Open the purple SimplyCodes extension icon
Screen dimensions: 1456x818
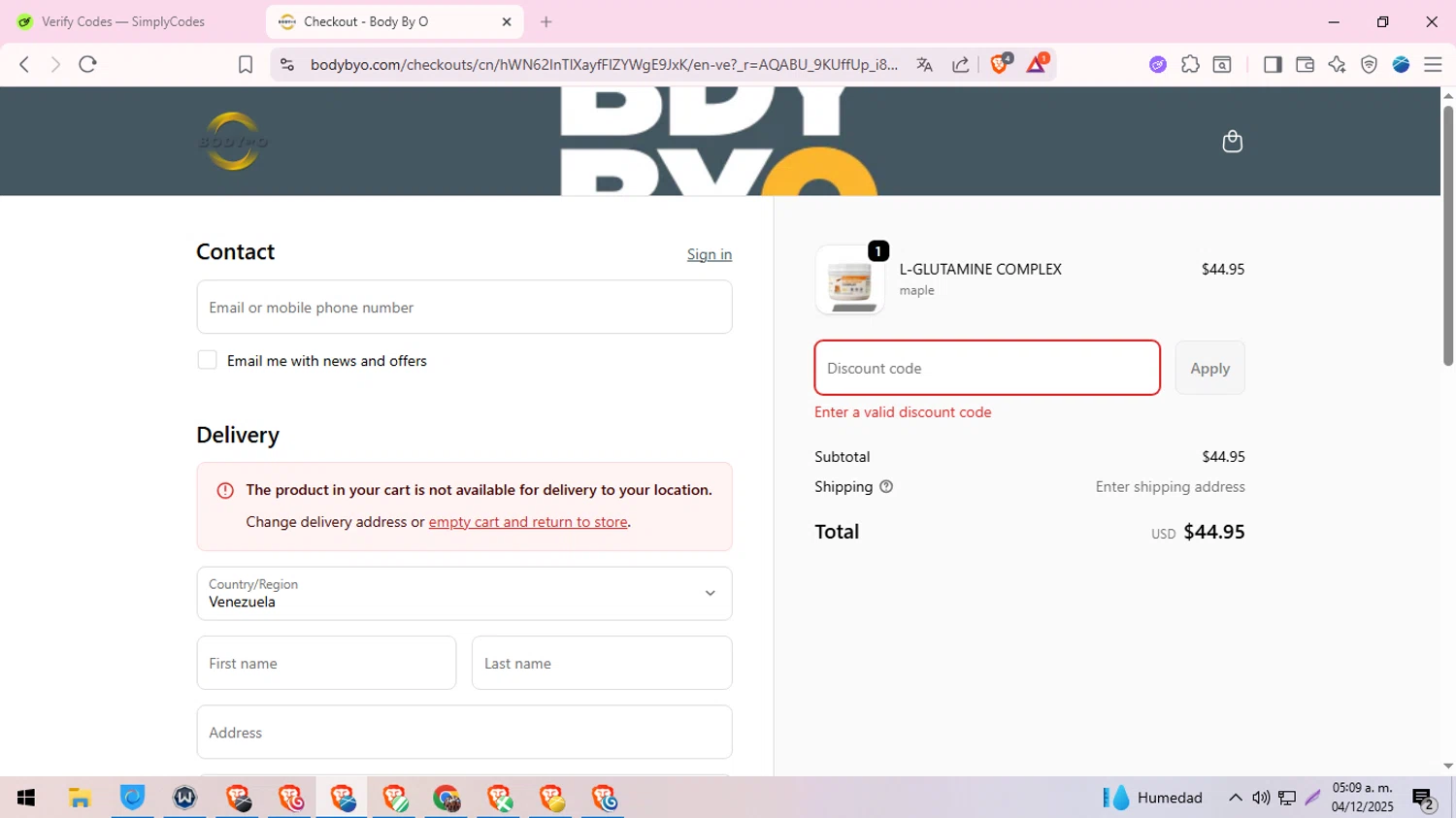[x=1158, y=64]
